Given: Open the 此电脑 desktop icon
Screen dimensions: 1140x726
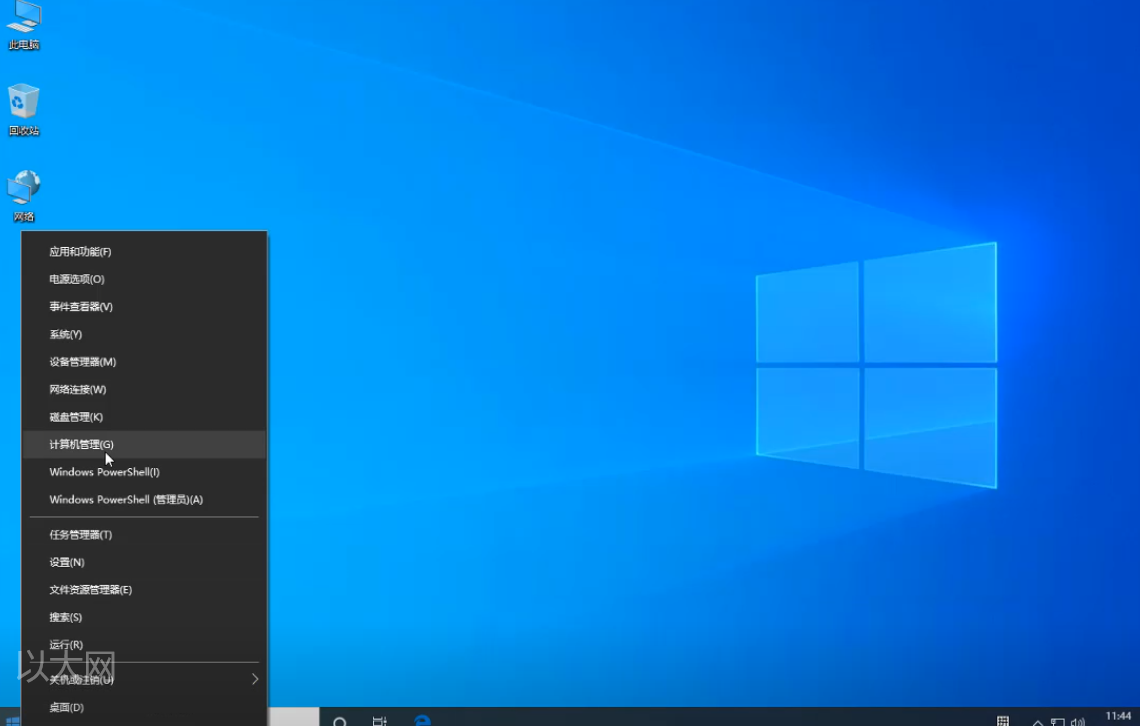Looking at the screenshot, I should pyautogui.click(x=23, y=25).
